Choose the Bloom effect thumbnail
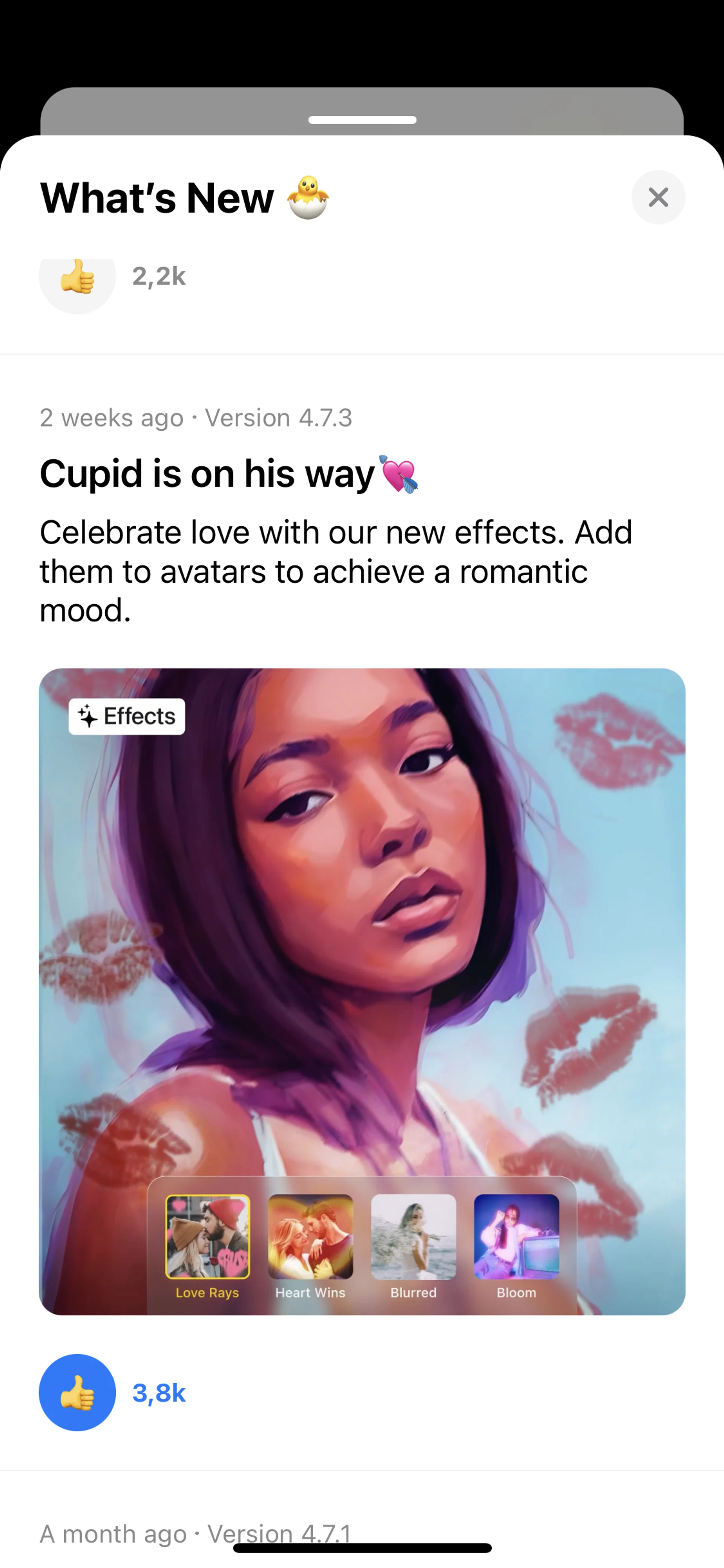Viewport: 724px width, 1568px height. 517,1236
